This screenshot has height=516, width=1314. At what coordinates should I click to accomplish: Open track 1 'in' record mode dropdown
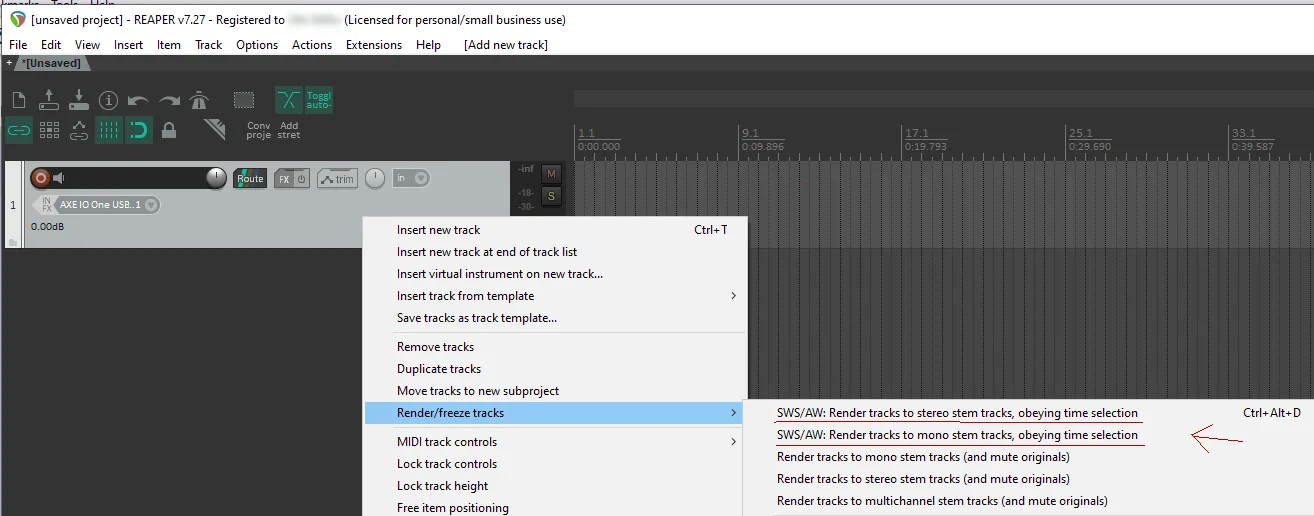411,178
